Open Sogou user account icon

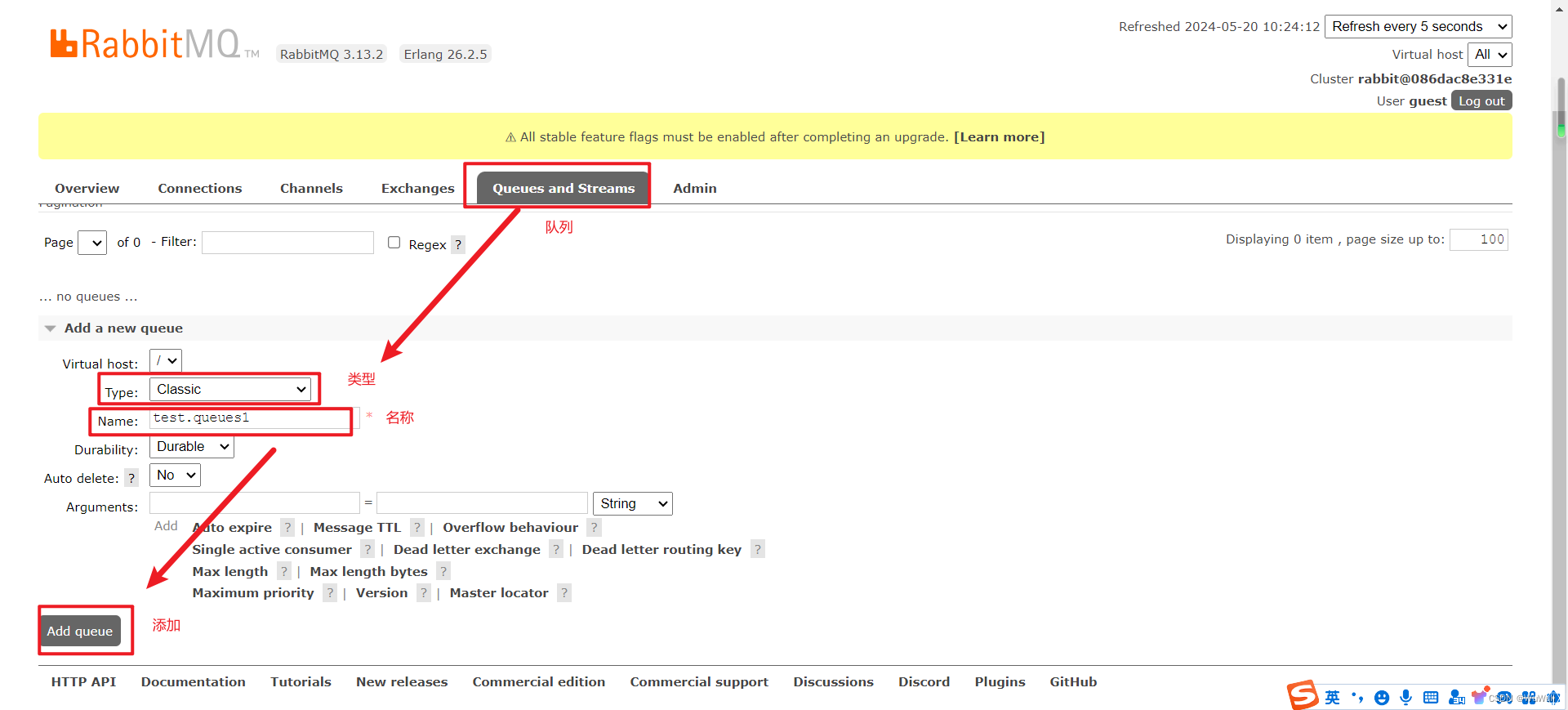(x=1456, y=697)
